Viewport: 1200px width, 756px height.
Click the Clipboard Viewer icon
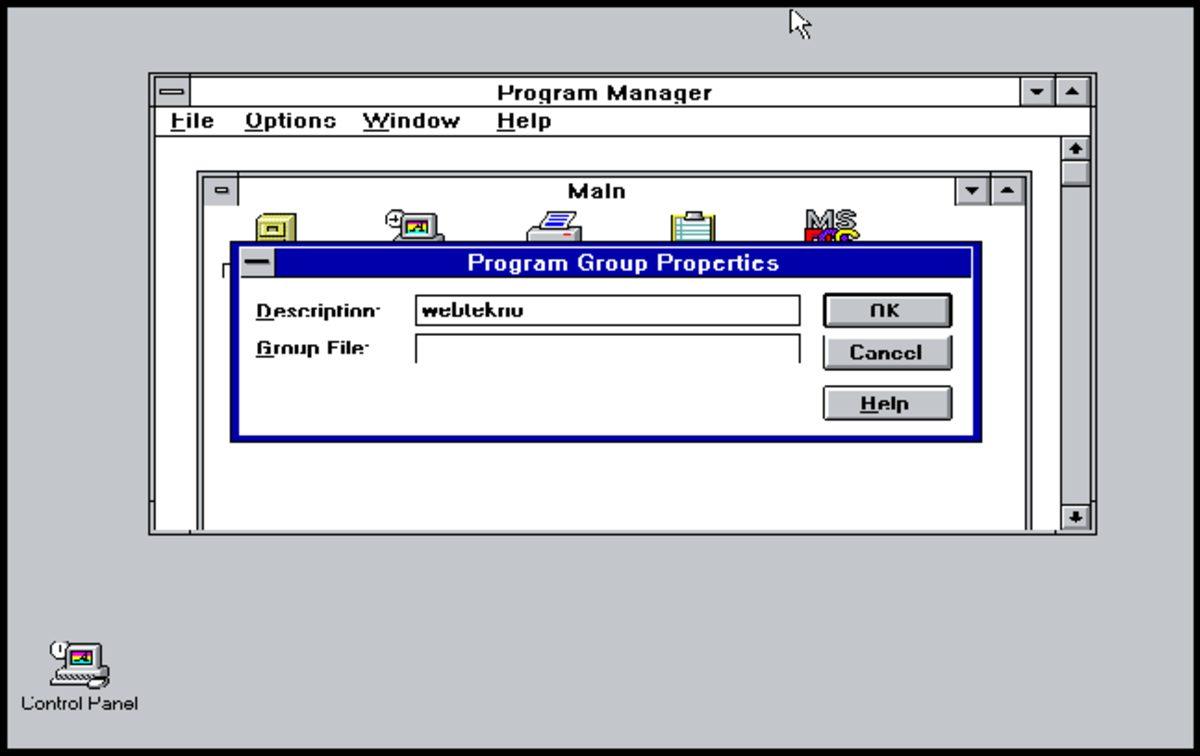coord(693,227)
